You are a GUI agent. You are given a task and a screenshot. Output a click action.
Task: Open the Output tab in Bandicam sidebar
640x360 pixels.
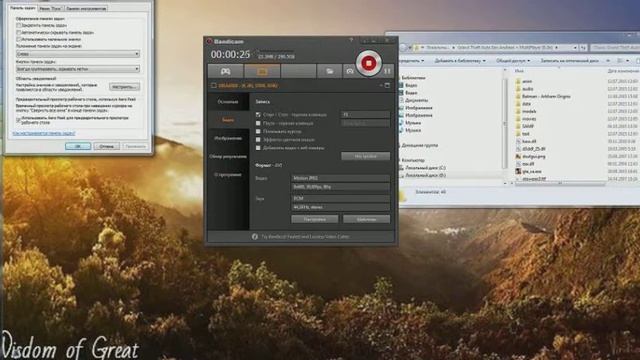(x=228, y=156)
